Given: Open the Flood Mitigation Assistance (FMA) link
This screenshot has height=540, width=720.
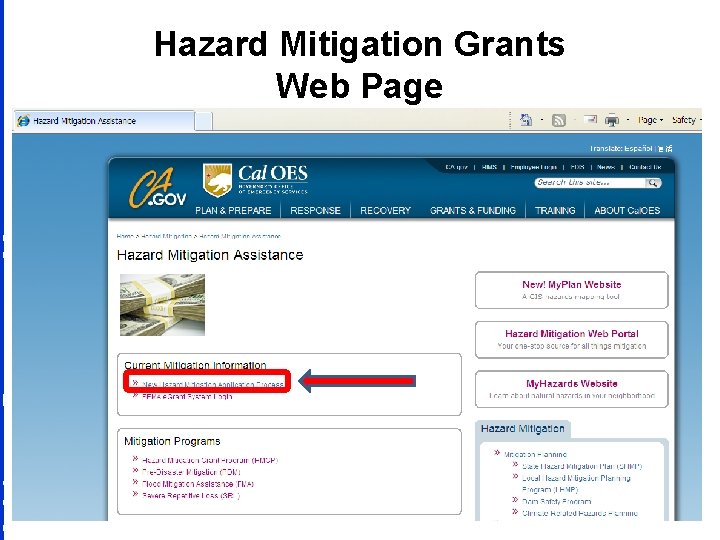Looking at the screenshot, I should [198, 484].
